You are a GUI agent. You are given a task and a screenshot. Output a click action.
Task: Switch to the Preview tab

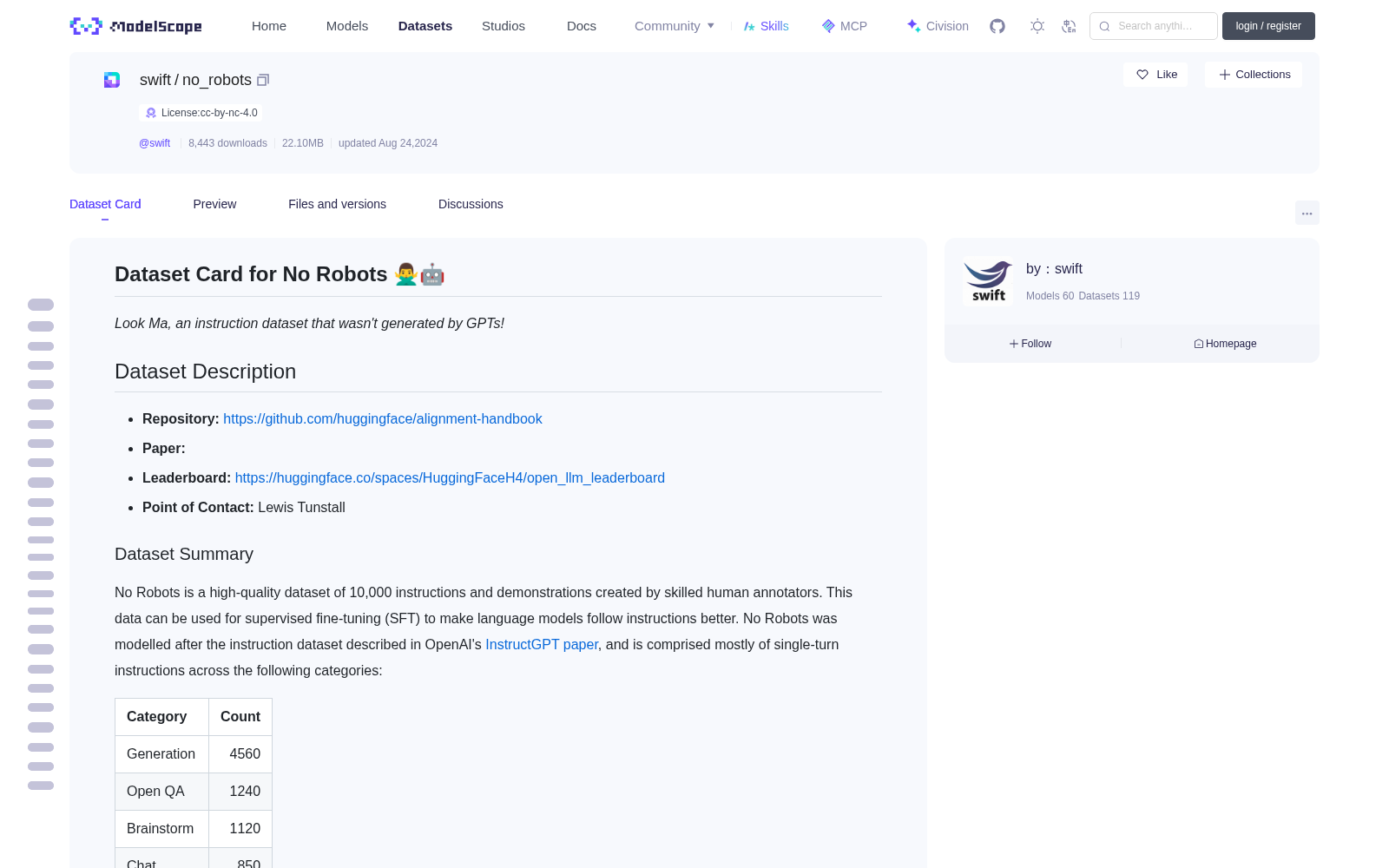(214, 204)
